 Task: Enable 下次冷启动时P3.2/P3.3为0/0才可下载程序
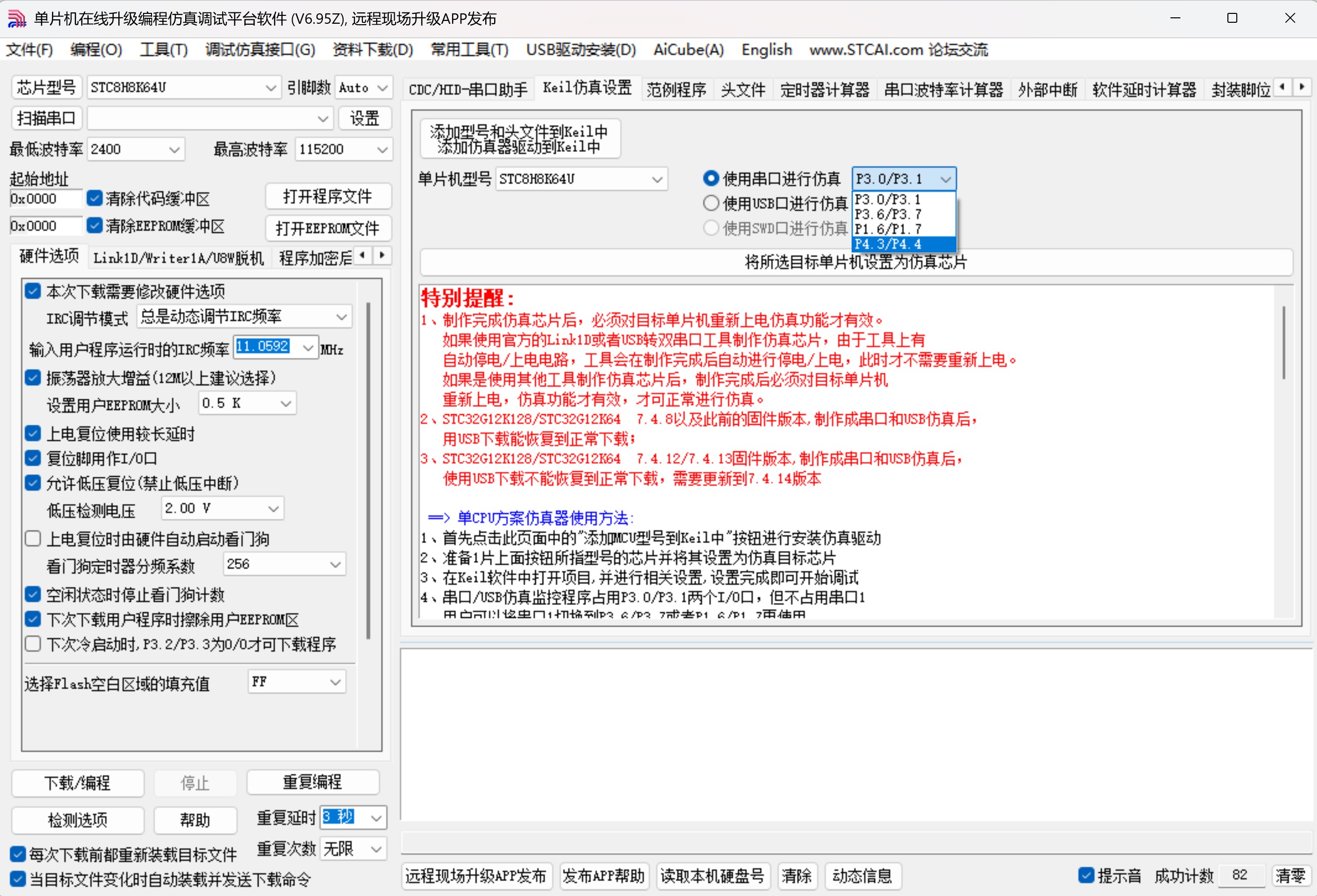tap(33, 644)
